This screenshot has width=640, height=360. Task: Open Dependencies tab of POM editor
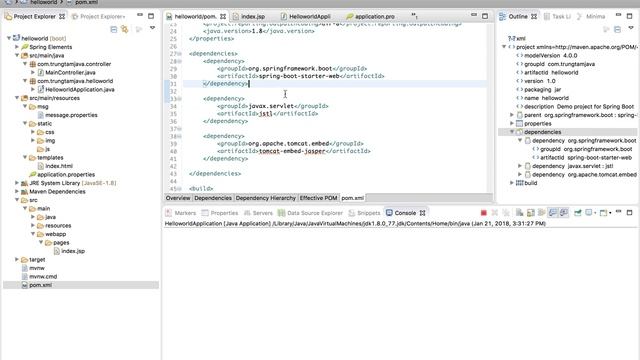pos(213,198)
